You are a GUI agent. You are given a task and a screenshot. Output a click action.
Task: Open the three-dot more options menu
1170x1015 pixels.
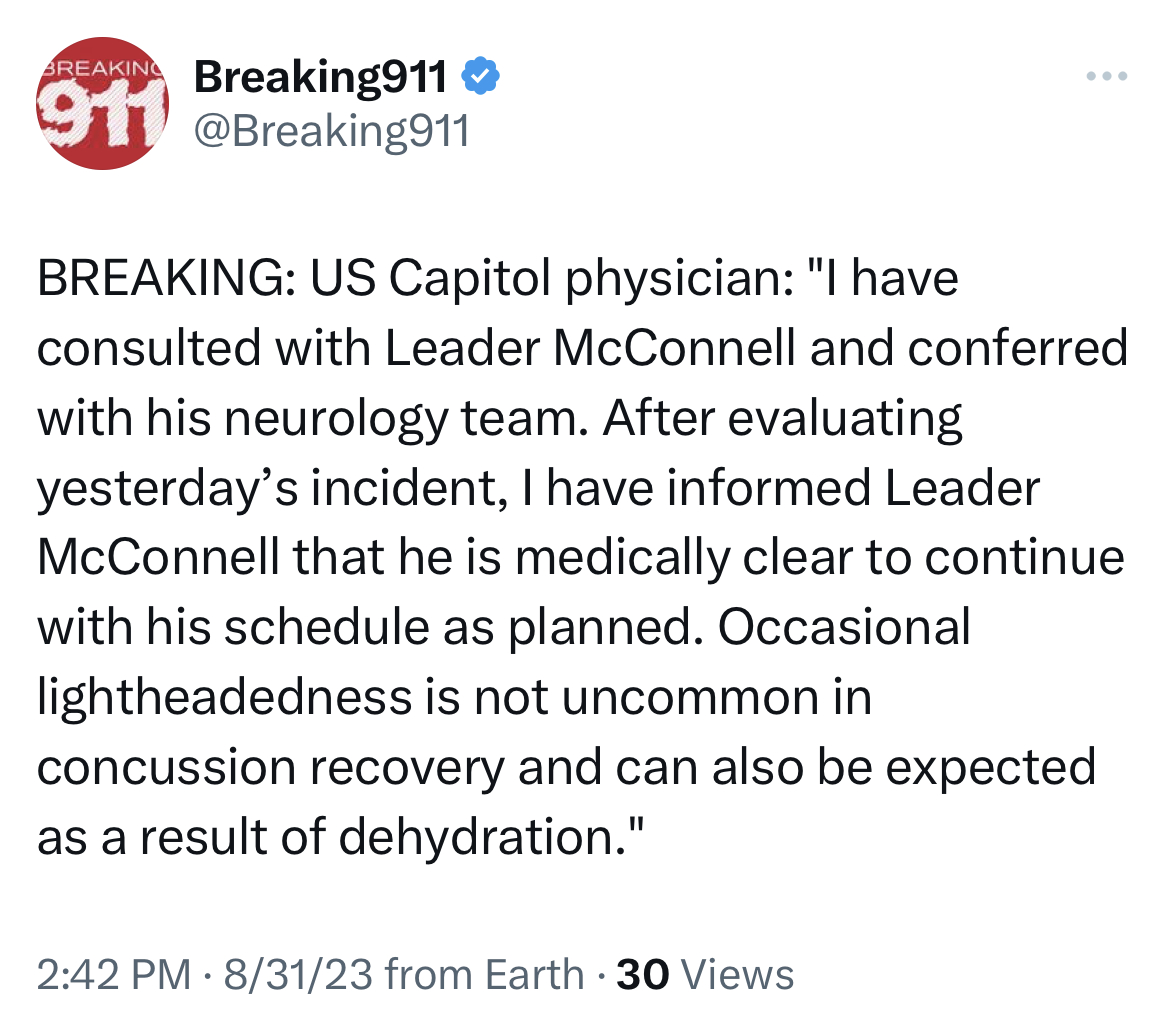[x=1107, y=75]
